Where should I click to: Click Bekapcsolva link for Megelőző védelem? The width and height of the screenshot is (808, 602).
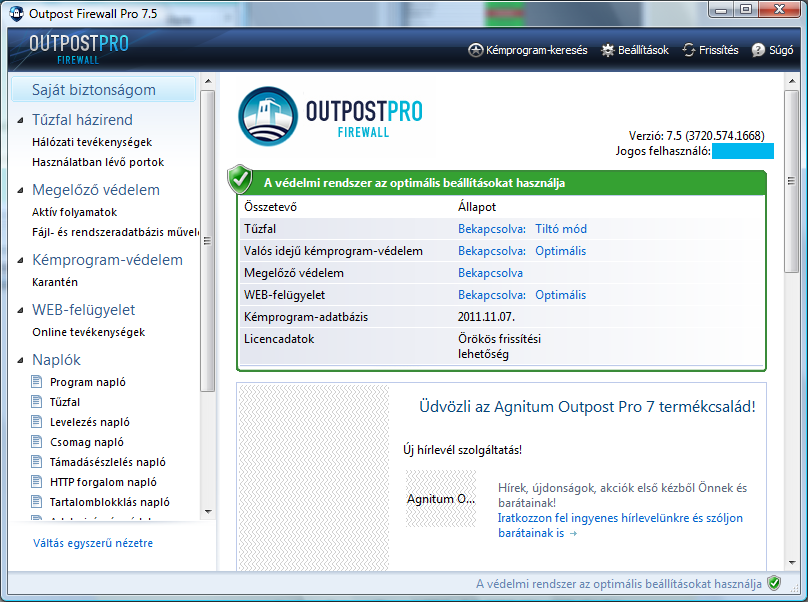tap(490, 273)
